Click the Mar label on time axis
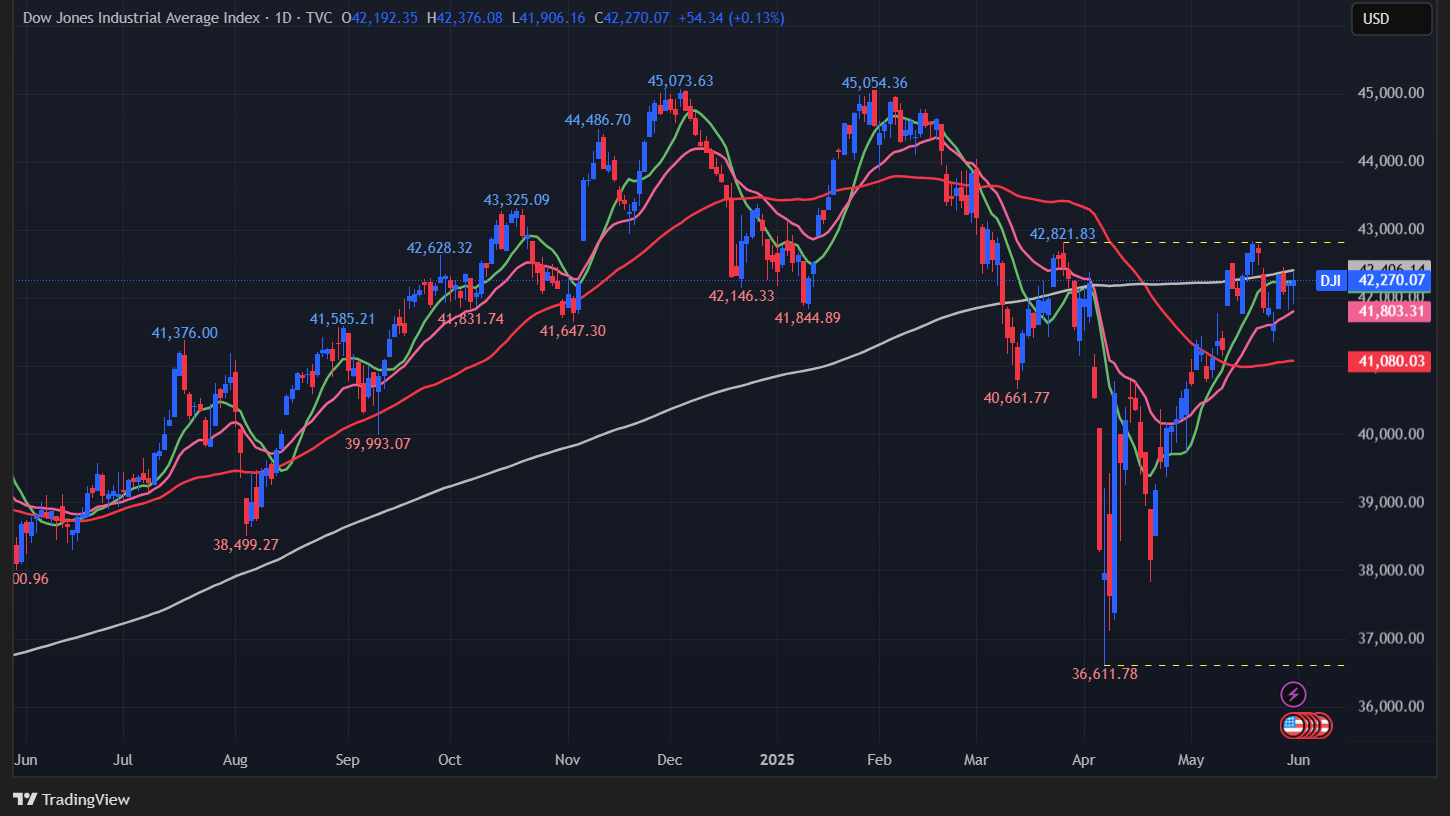The width and height of the screenshot is (1450, 816). (x=975, y=760)
